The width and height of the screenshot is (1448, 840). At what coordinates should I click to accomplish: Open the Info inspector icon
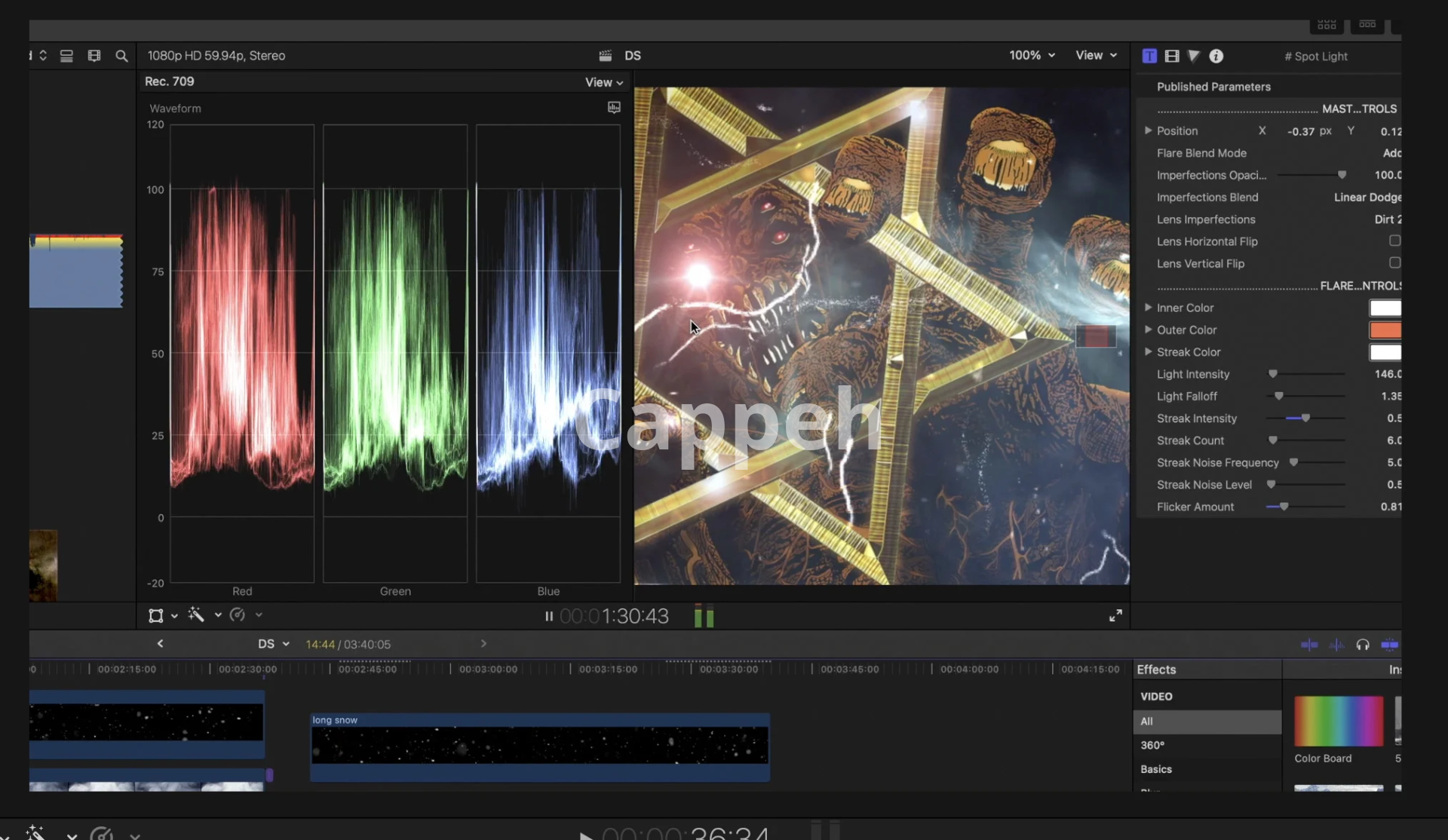(x=1216, y=56)
